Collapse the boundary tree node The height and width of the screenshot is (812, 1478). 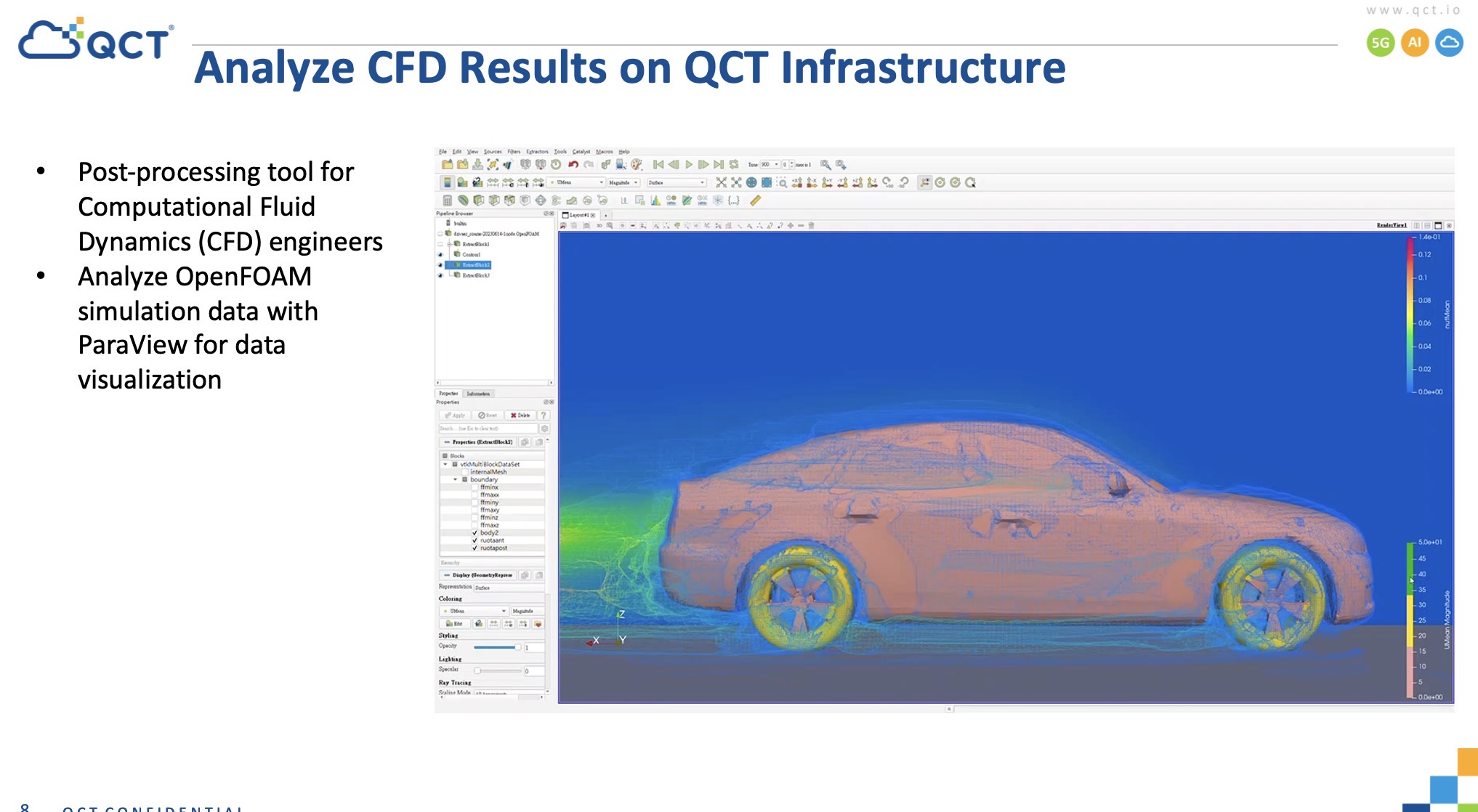click(x=456, y=479)
